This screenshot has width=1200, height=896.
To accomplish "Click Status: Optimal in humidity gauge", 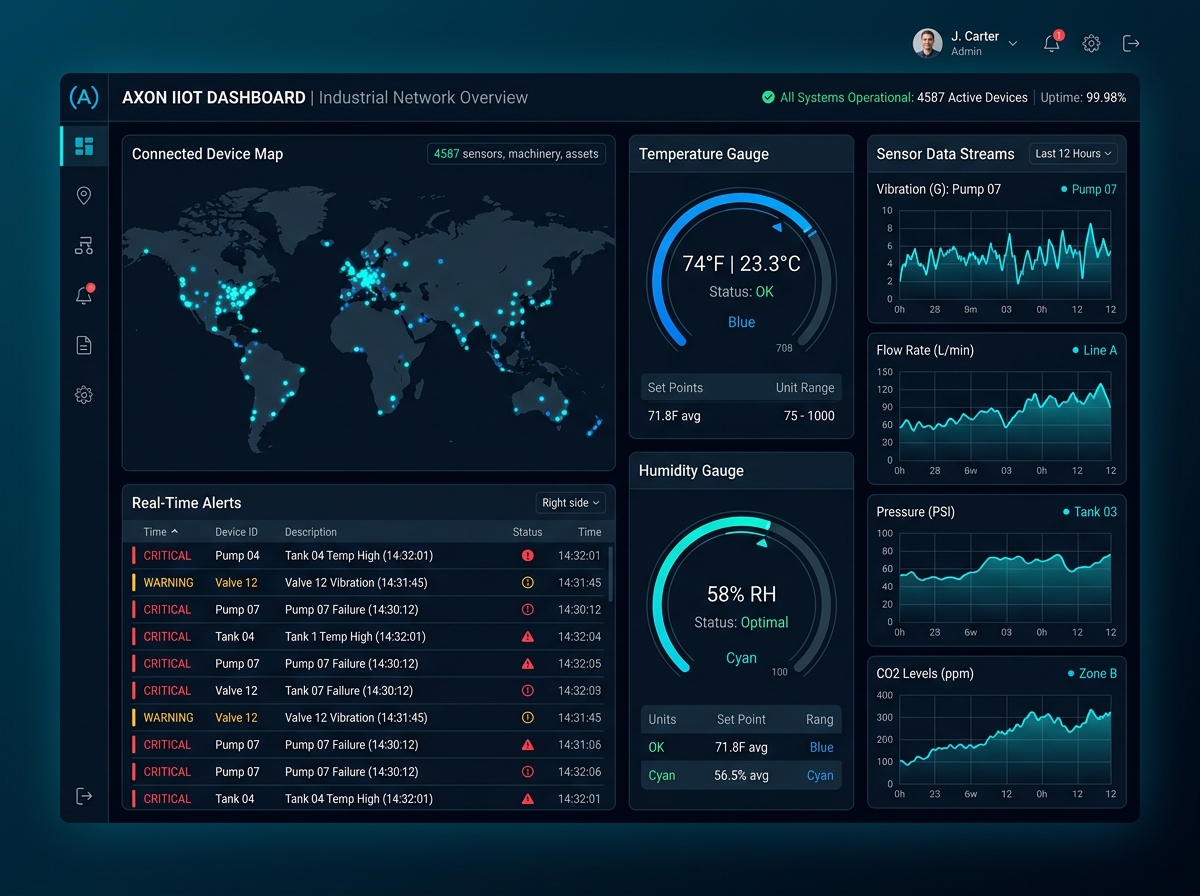I will click(741, 622).
